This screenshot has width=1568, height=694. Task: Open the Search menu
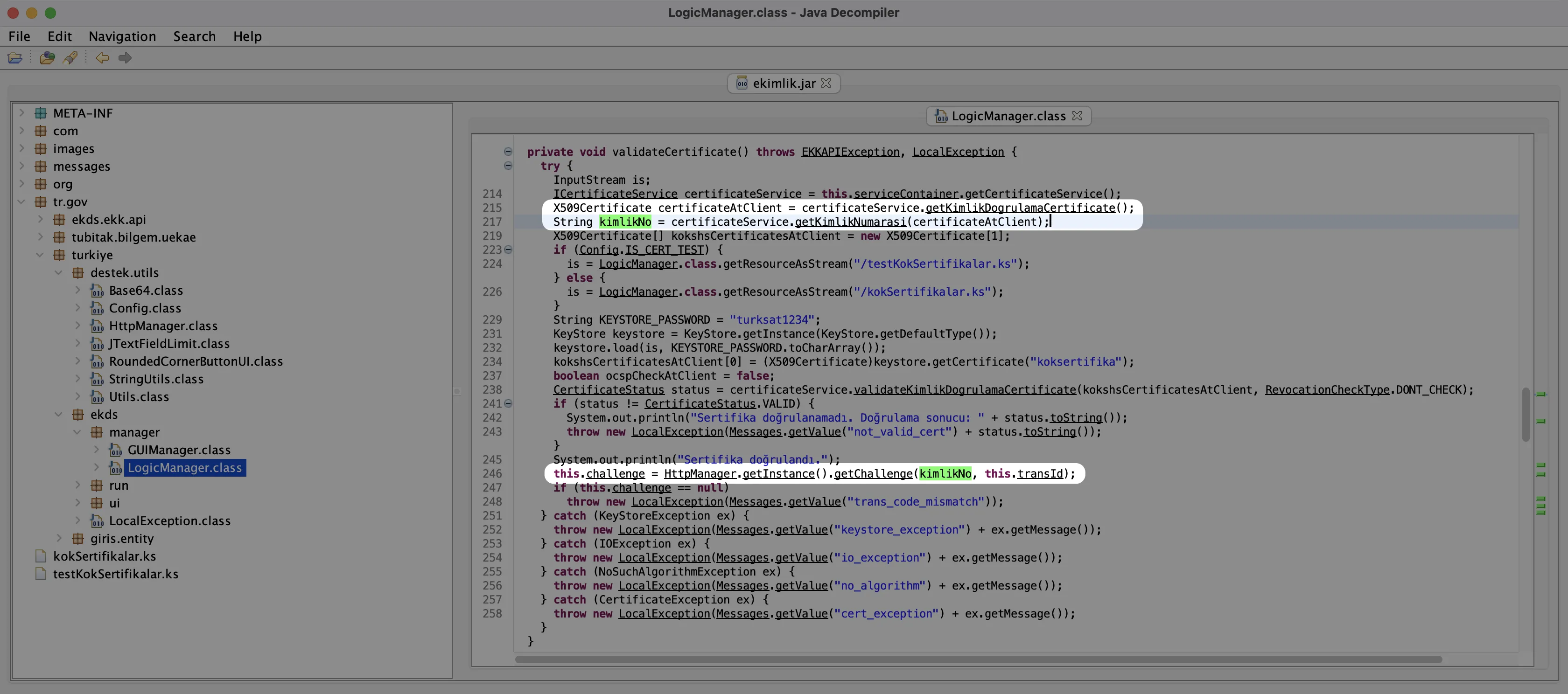194,36
